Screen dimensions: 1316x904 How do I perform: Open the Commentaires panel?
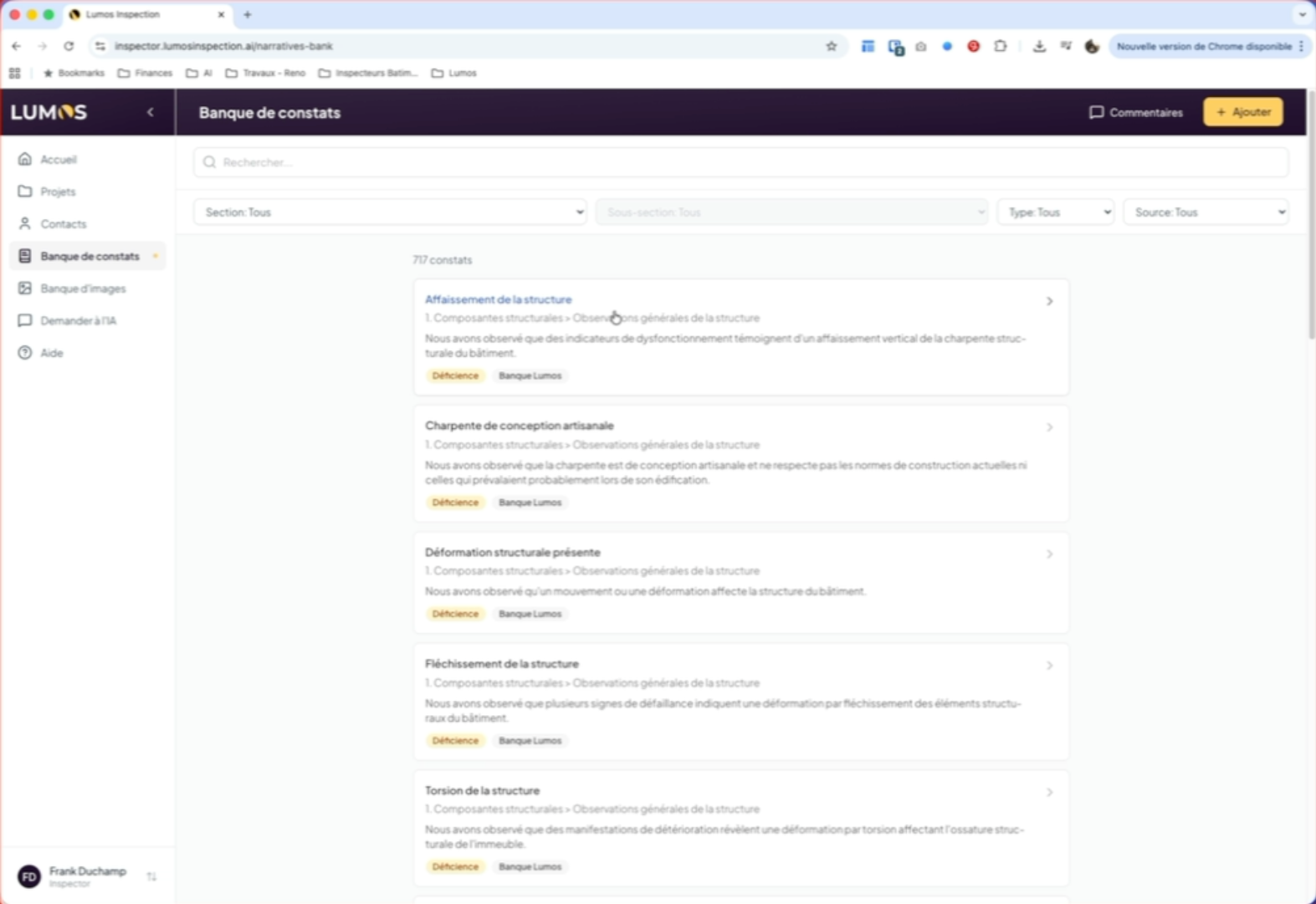1135,112
